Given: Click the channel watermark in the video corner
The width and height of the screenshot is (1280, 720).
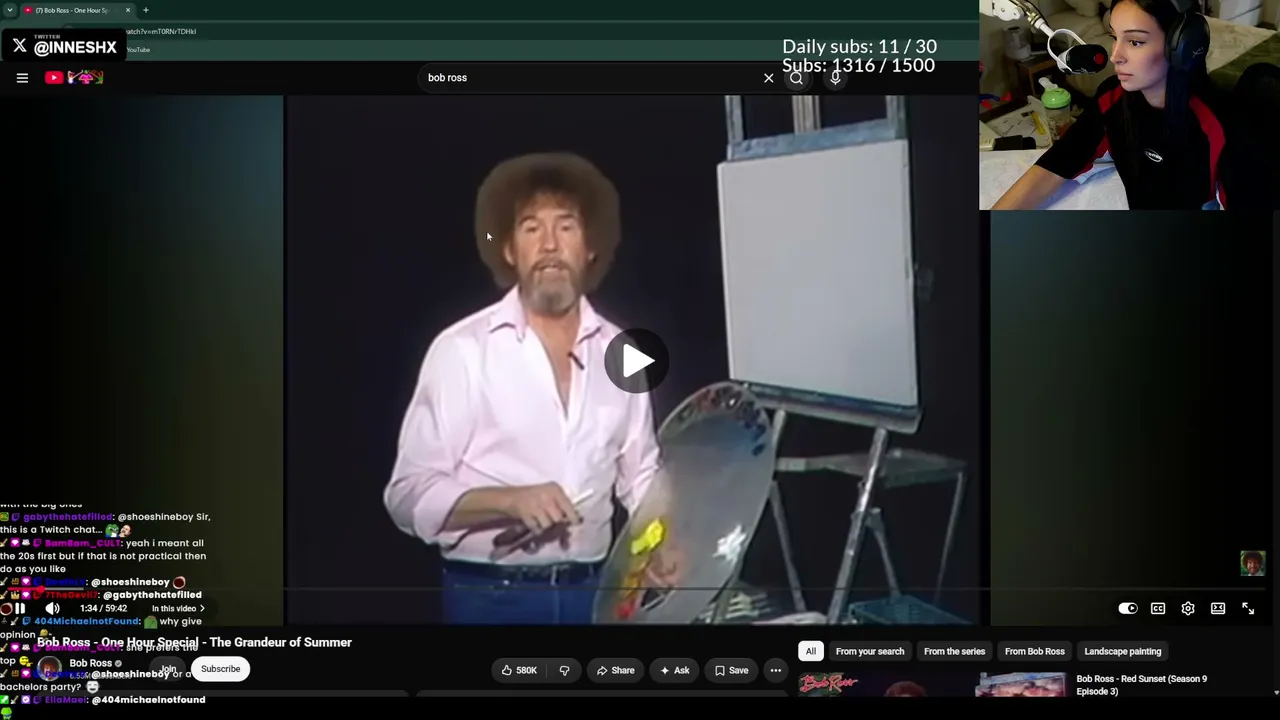Looking at the screenshot, I should [1252, 563].
